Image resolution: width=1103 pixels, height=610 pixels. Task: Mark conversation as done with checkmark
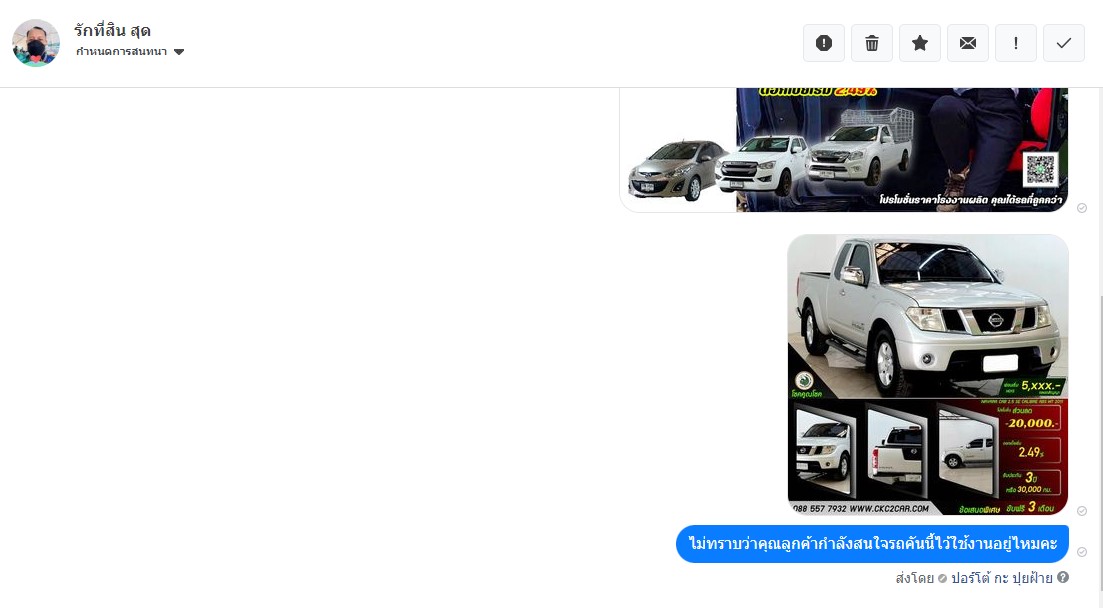[x=1064, y=44]
